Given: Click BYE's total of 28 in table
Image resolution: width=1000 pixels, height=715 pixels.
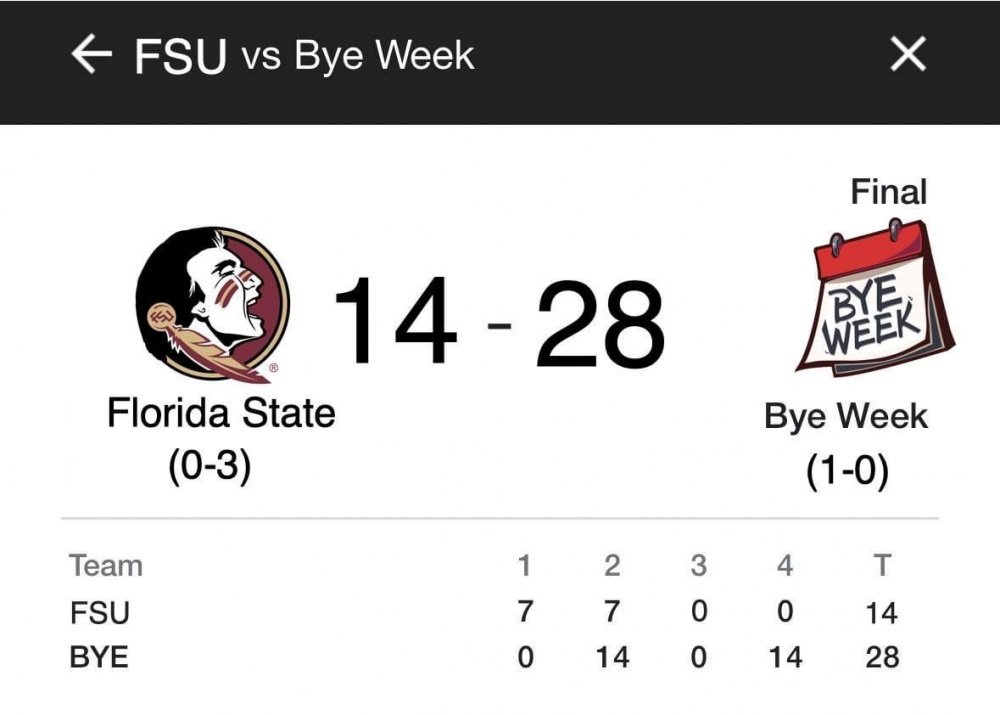Looking at the screenshot, I should (x=882, y=657).
